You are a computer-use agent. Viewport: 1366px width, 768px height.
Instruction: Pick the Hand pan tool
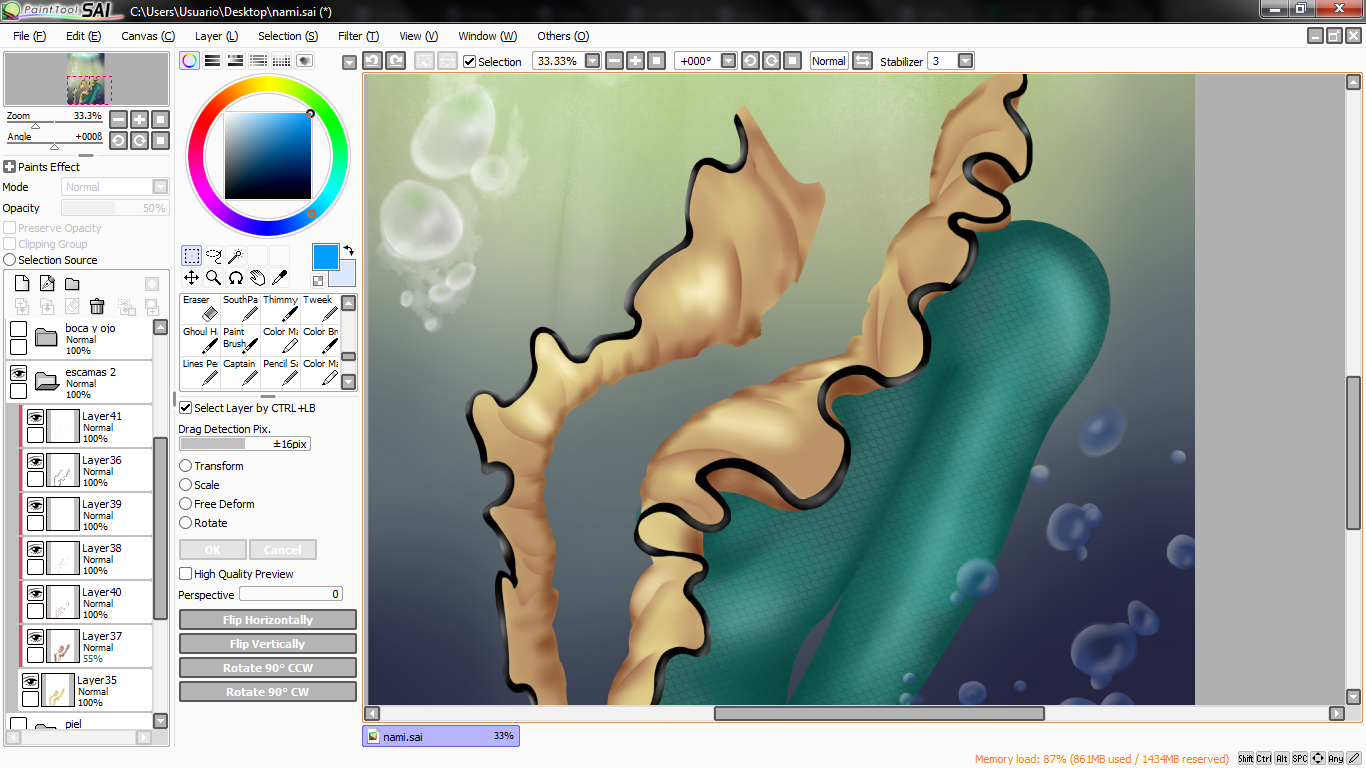[257, 278]
